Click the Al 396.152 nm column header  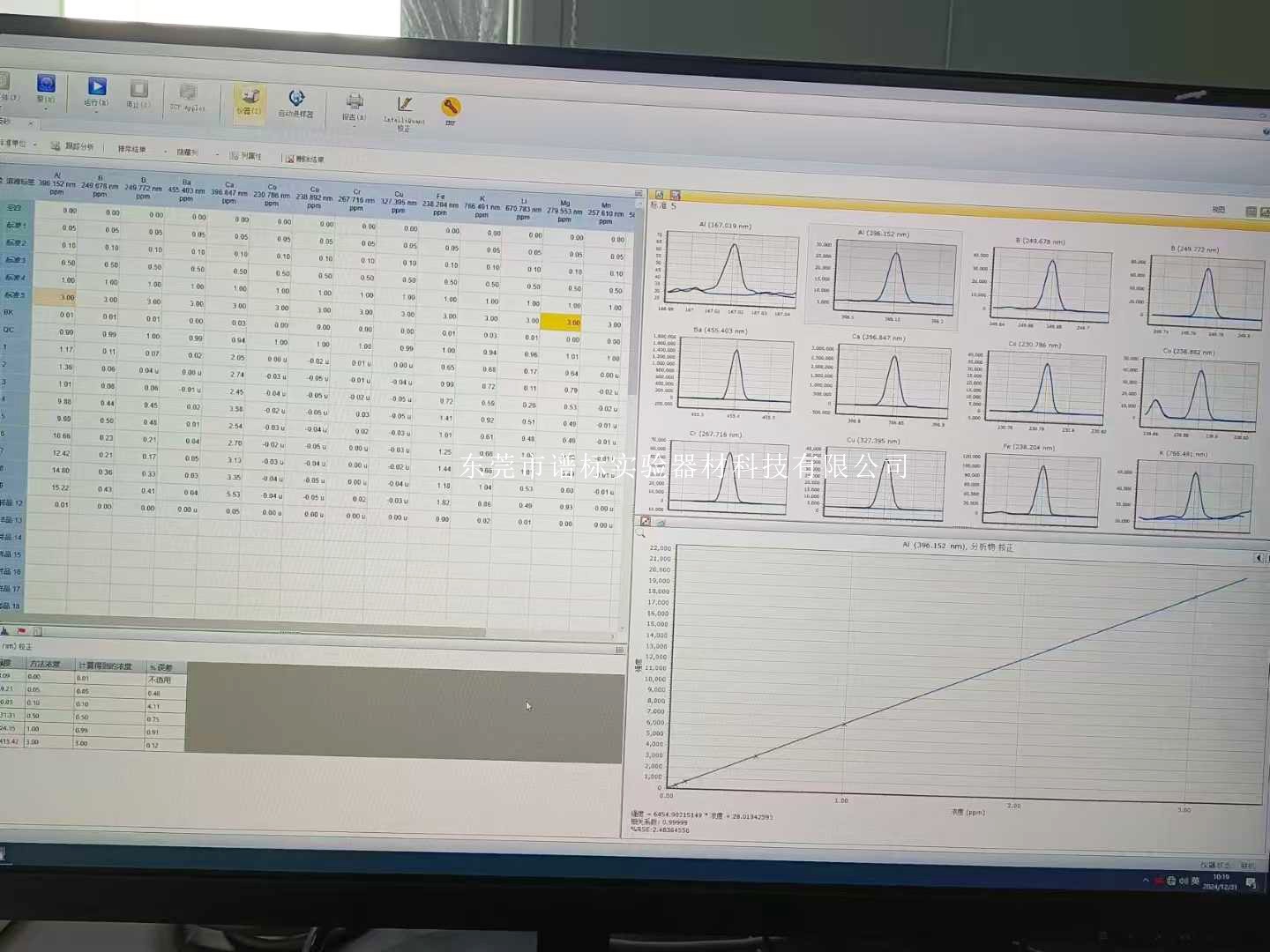[x=57, y=183]
